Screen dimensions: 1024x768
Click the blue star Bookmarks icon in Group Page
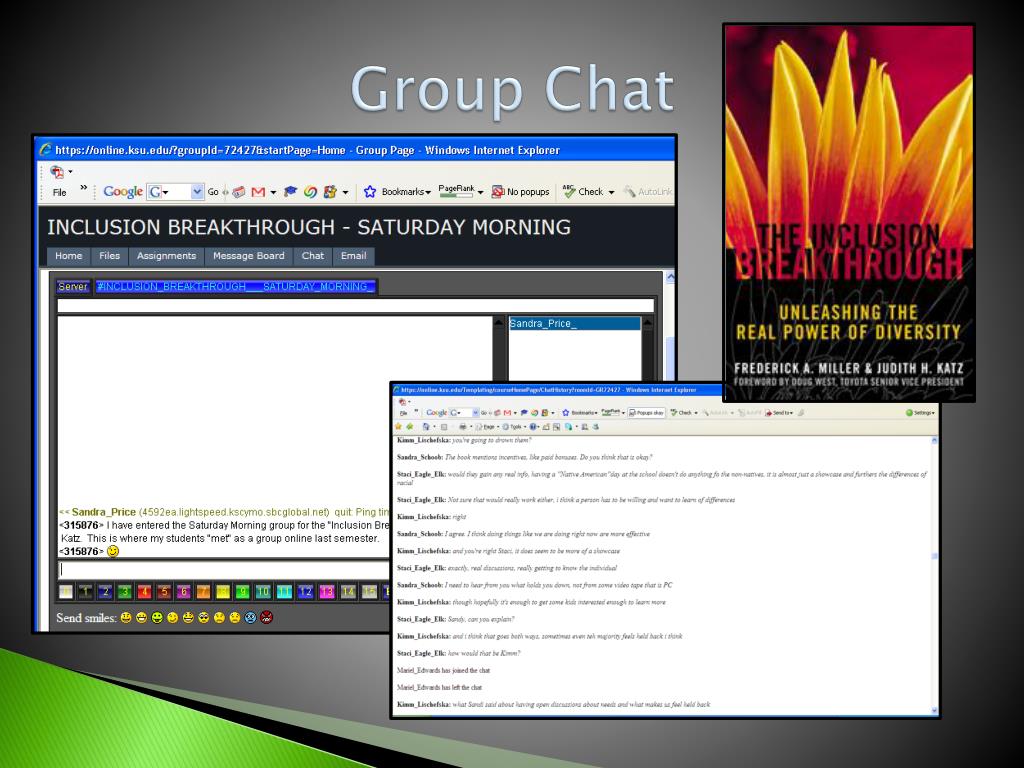coord(370,191)
